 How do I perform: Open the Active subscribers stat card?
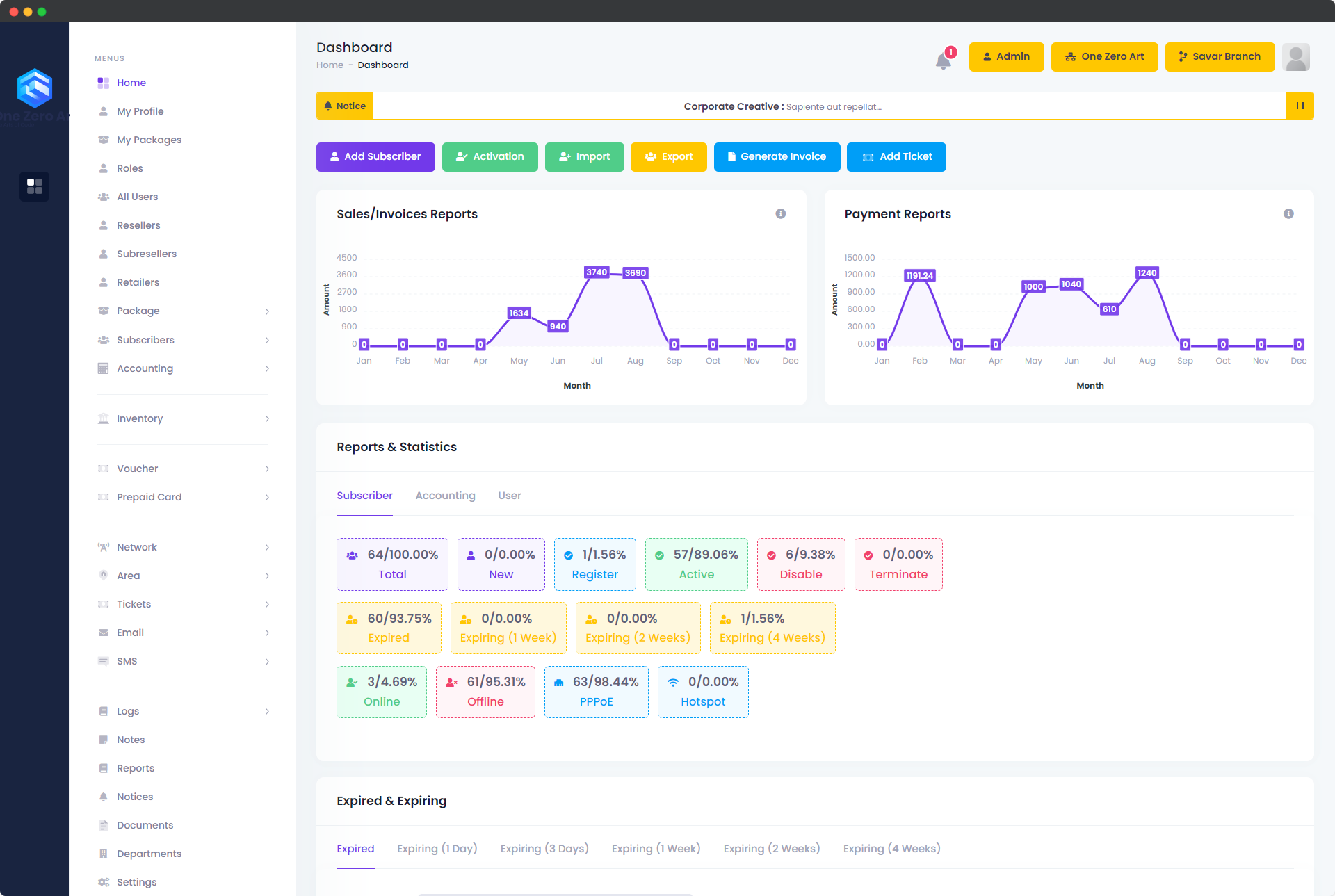[x=697, y=564]
